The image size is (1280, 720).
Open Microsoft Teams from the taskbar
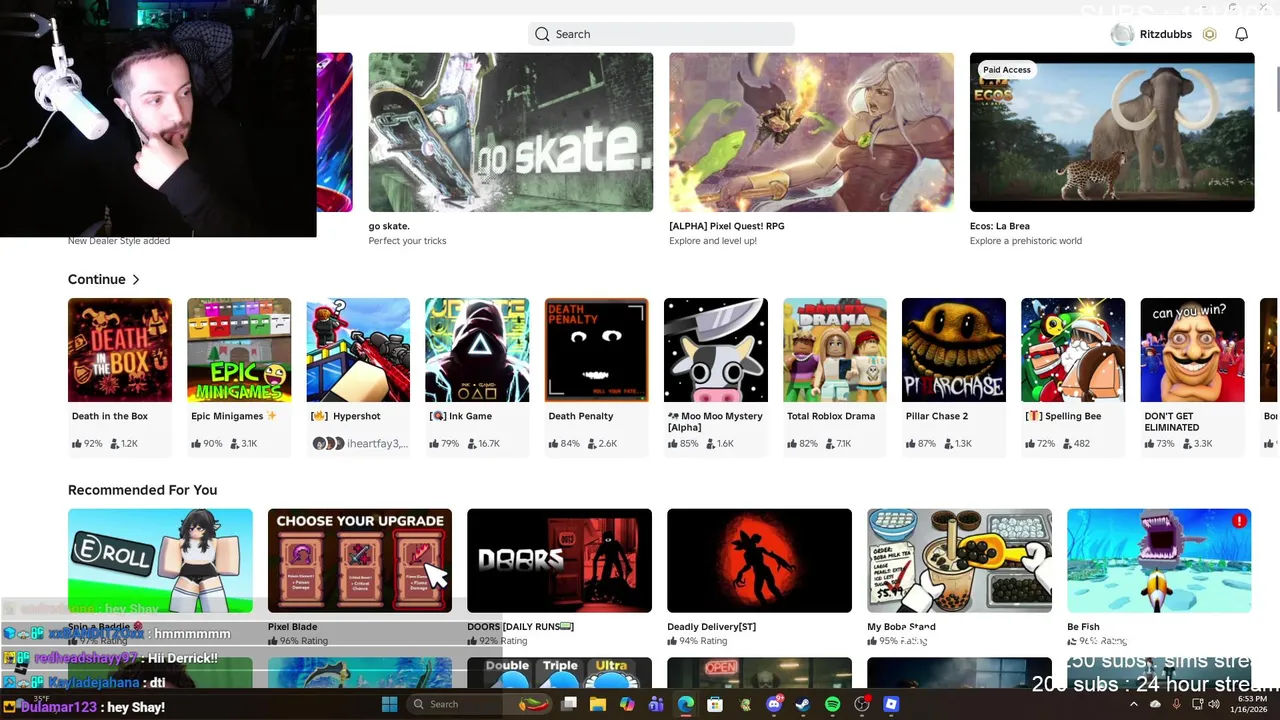[656, 704]
